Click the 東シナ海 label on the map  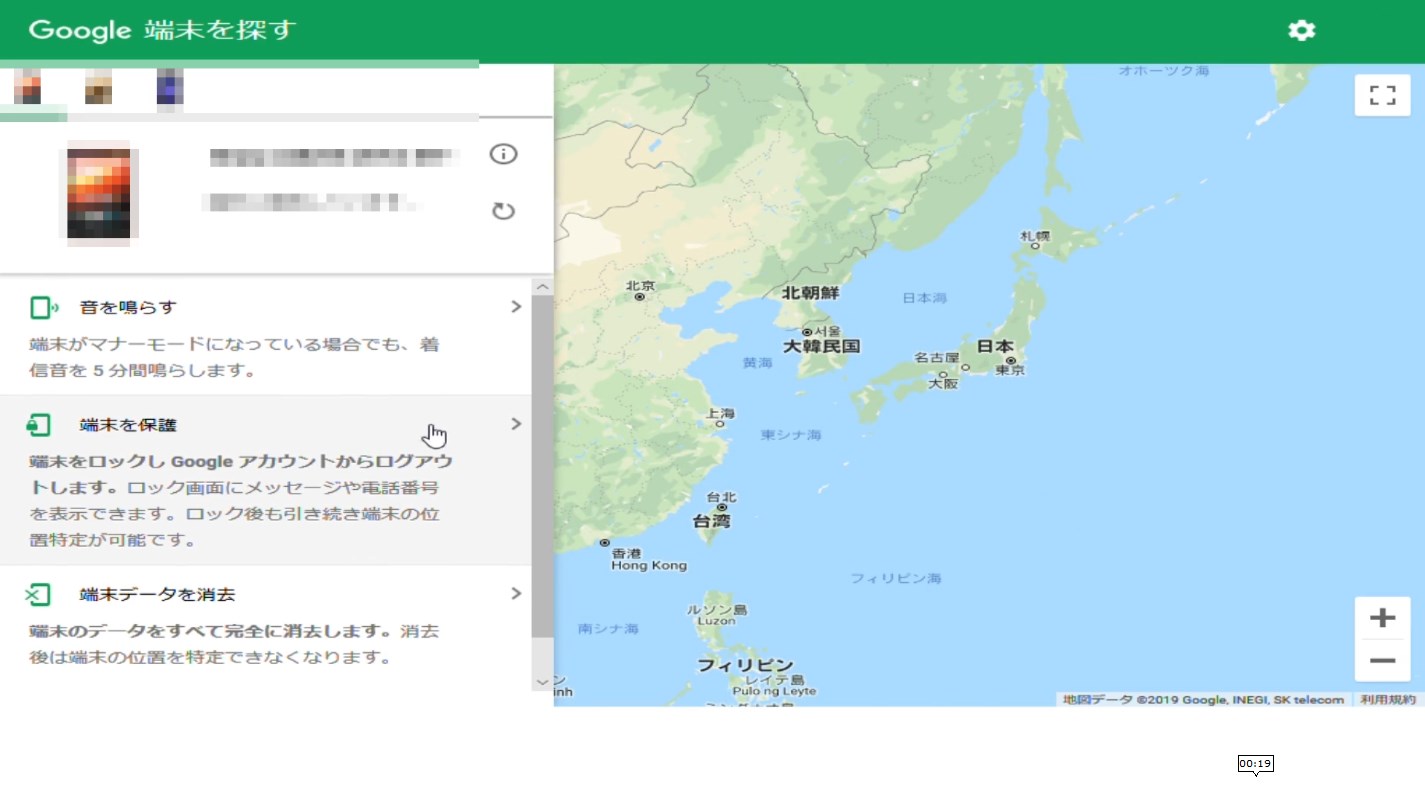pyautogui.click(x=791, y=435)
